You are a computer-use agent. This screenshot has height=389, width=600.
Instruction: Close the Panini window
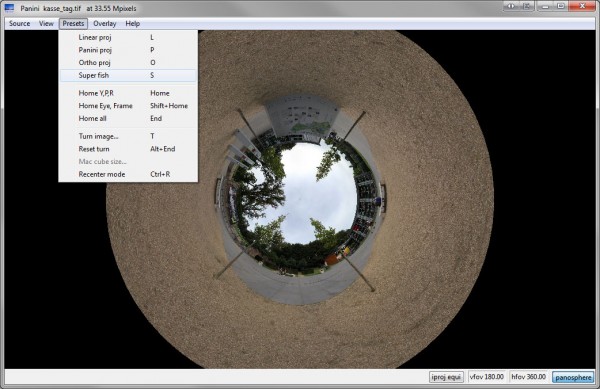[582, 6]
